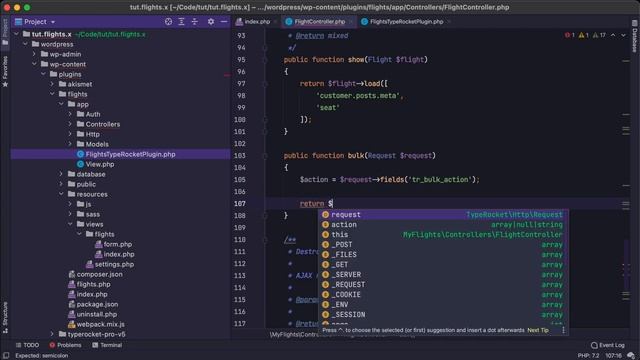Choose the request completion suggestion

[x=442, y=215]
